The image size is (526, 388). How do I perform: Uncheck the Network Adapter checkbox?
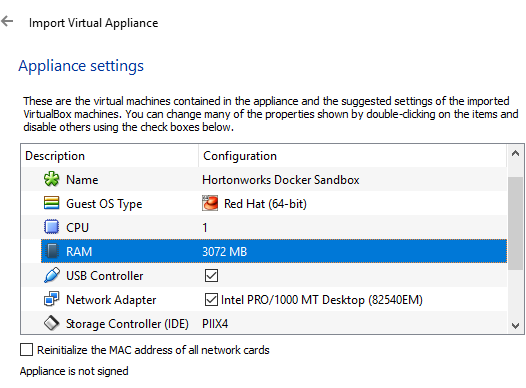[x=211, y=299]
